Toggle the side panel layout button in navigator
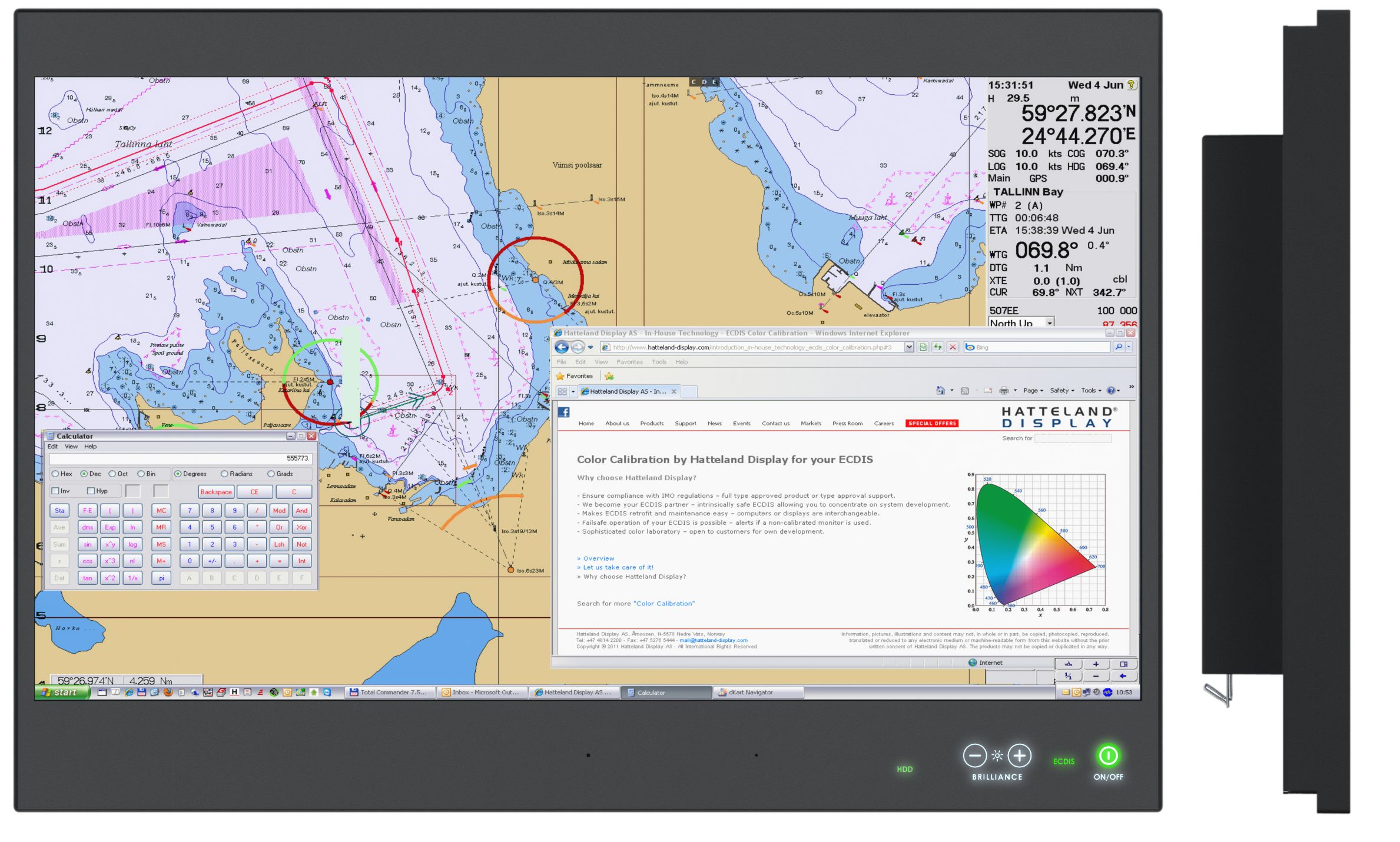 (1123, 664)
